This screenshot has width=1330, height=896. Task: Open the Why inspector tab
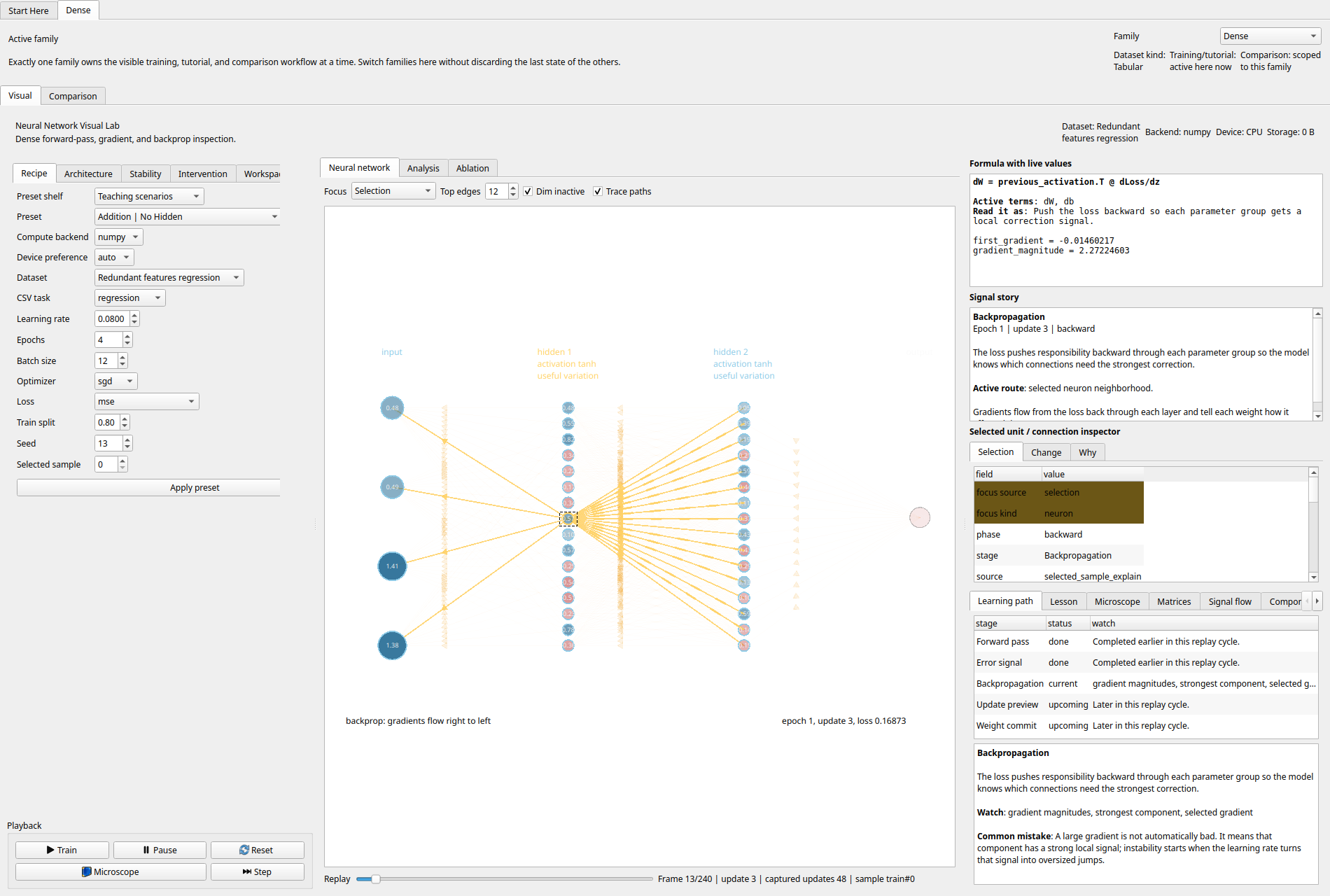1087,452
